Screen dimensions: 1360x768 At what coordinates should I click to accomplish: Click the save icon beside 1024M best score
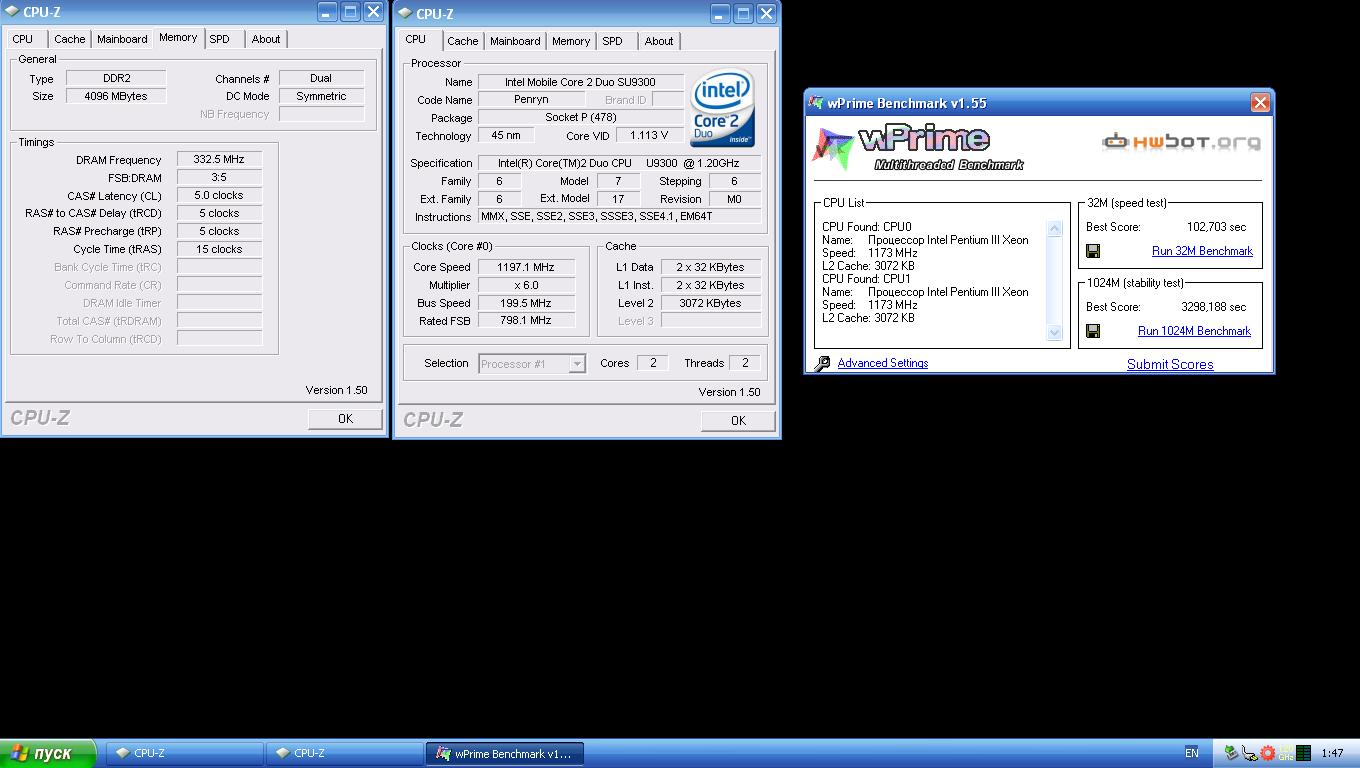coord(1093,331)
